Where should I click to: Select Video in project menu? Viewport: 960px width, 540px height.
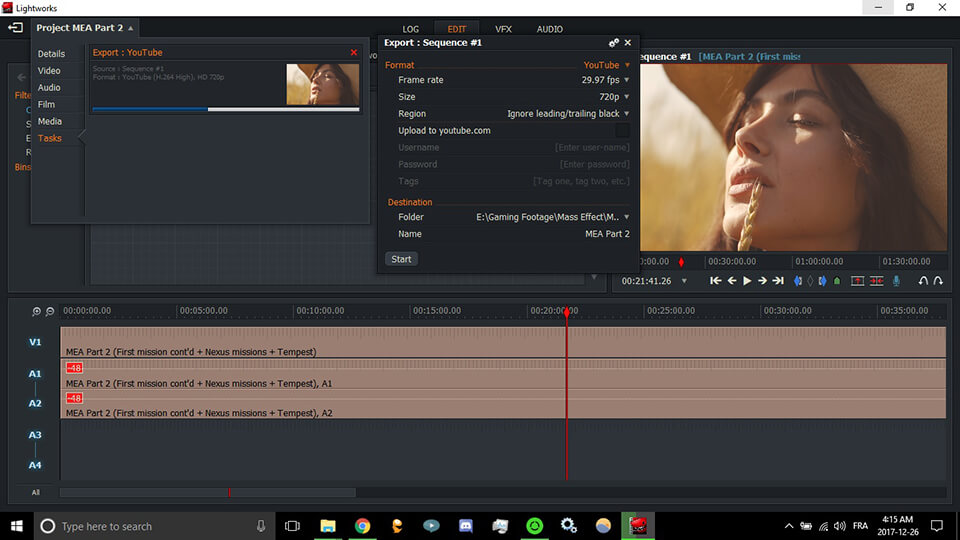[x=49, y=70]
